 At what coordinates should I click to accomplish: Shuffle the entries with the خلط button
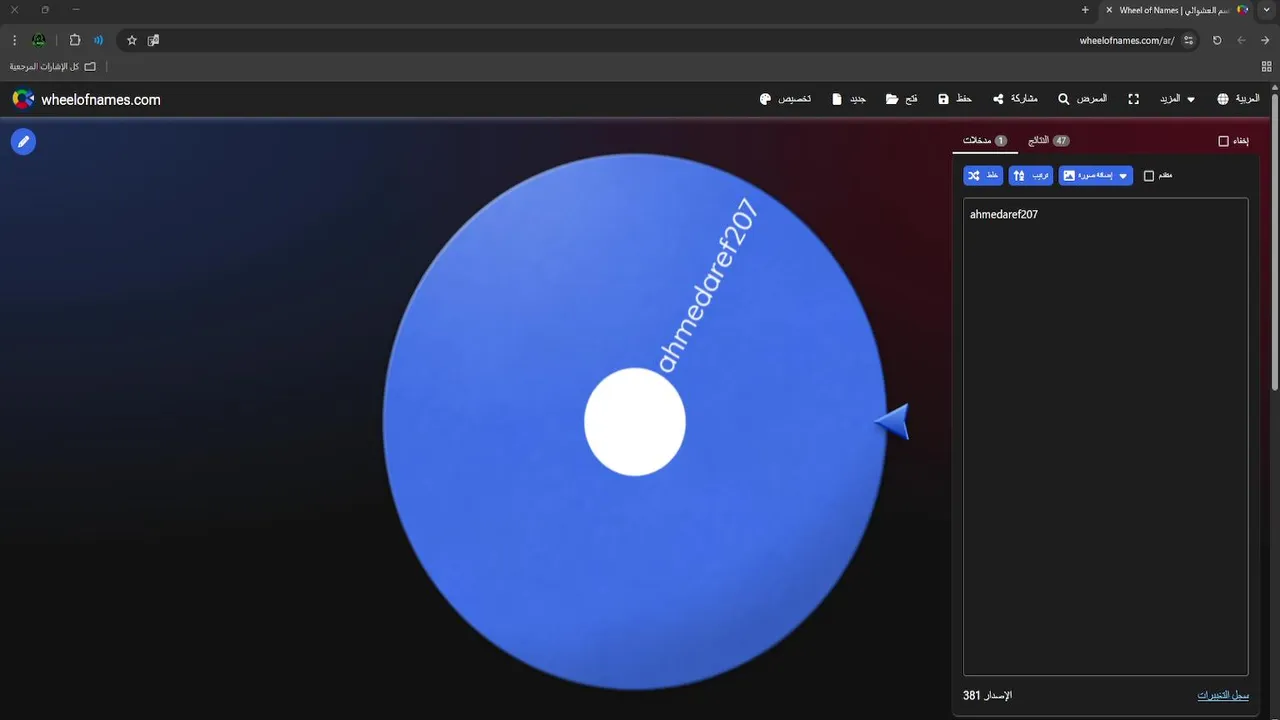pyautogui.click(x=983, y=176)
